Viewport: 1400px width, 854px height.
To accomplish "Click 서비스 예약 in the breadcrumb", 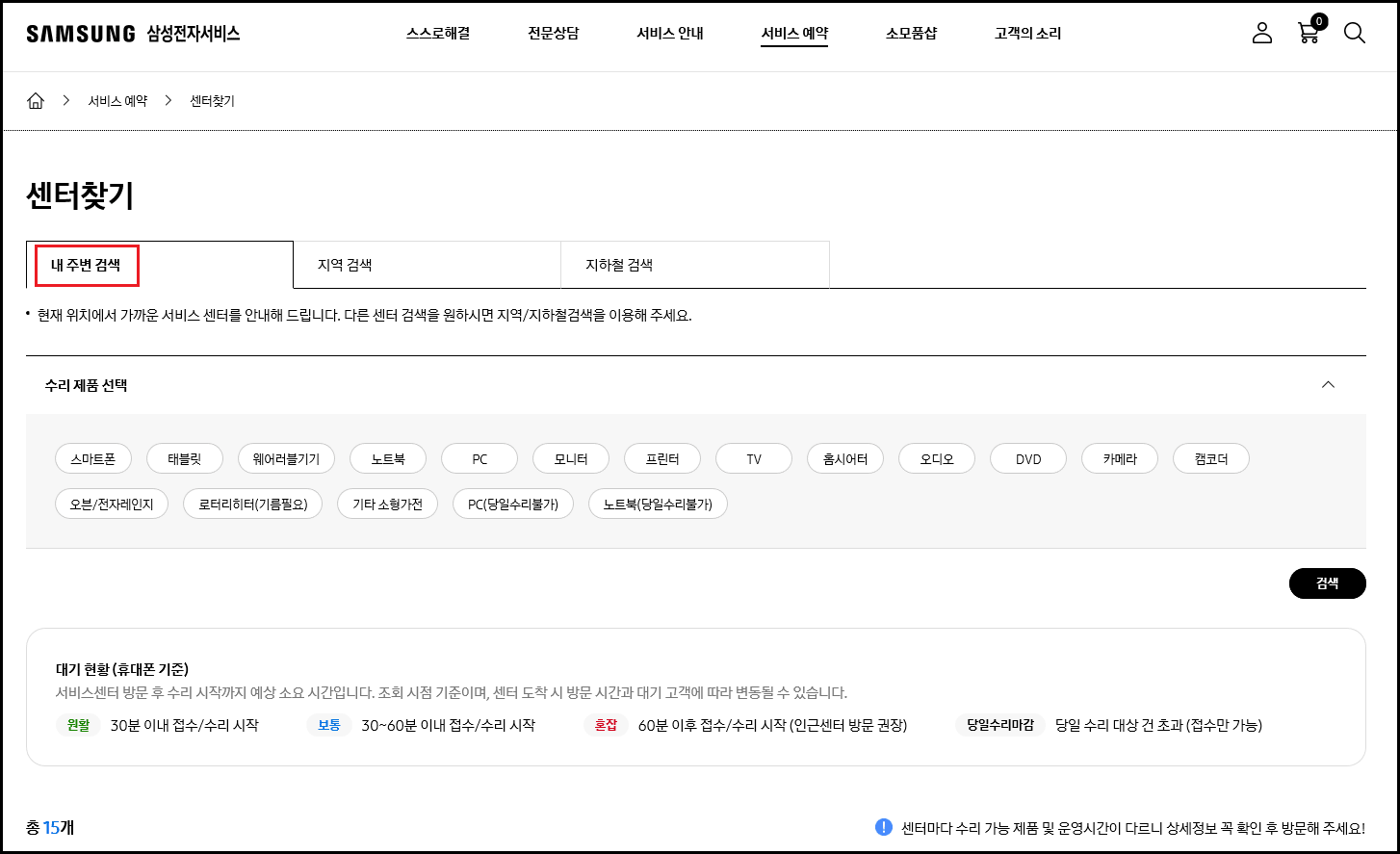I will 117,101.
